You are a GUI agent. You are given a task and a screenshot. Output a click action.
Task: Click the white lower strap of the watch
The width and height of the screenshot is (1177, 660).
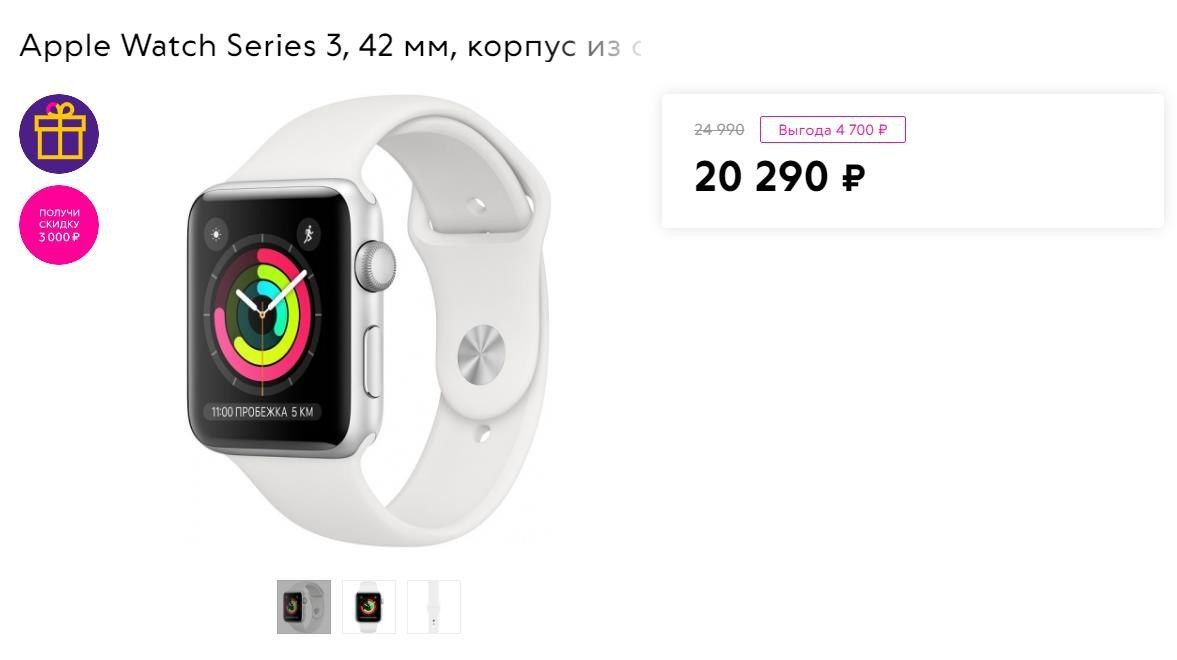pos(390,496)
